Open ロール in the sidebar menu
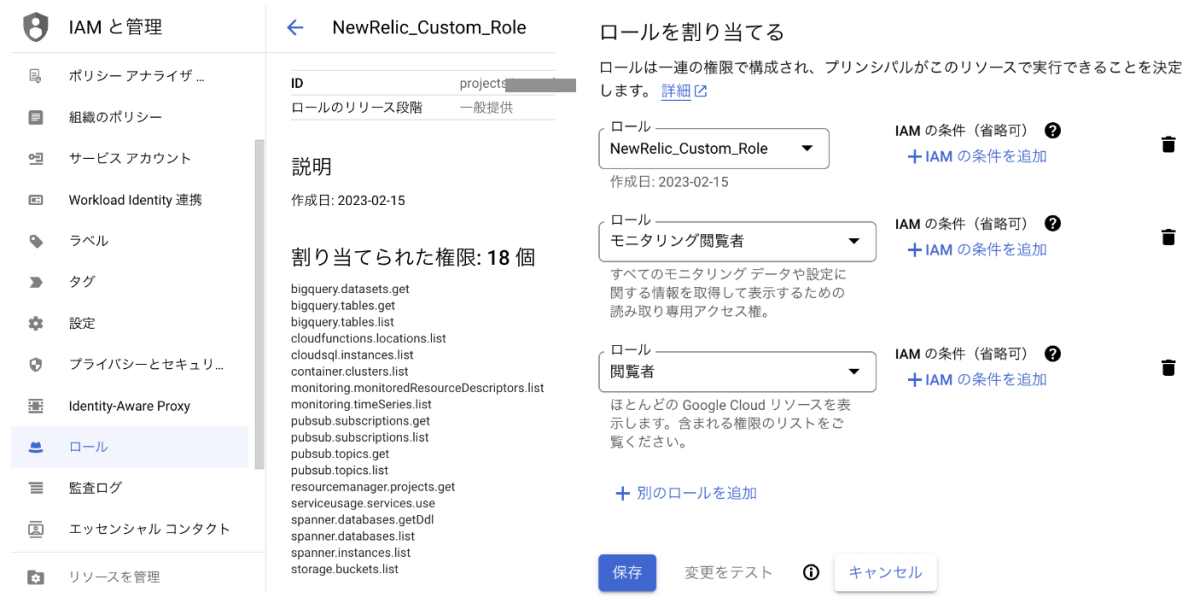Screen dimensions: 1200x615 [88, 447]
